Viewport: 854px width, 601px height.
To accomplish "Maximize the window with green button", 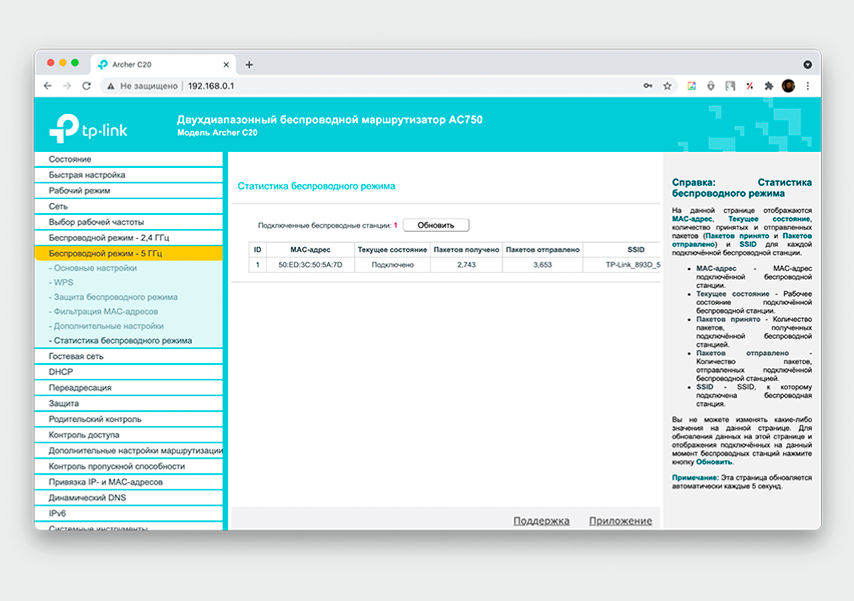I will click(x=75, y=63).
